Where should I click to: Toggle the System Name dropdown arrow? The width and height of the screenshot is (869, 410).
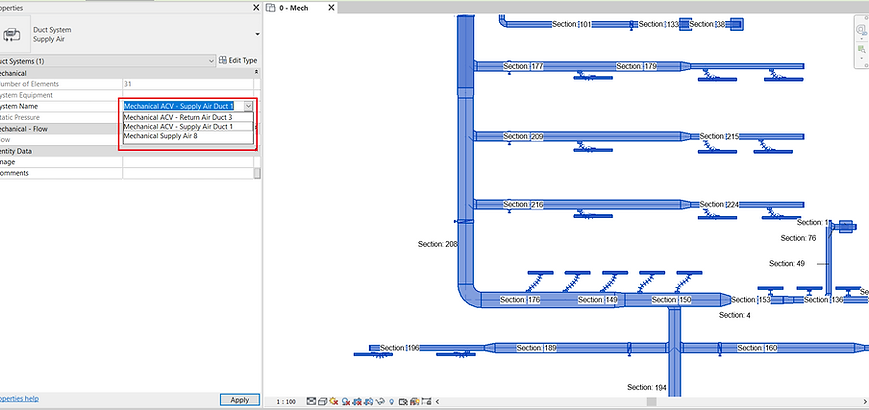(248, 106)
